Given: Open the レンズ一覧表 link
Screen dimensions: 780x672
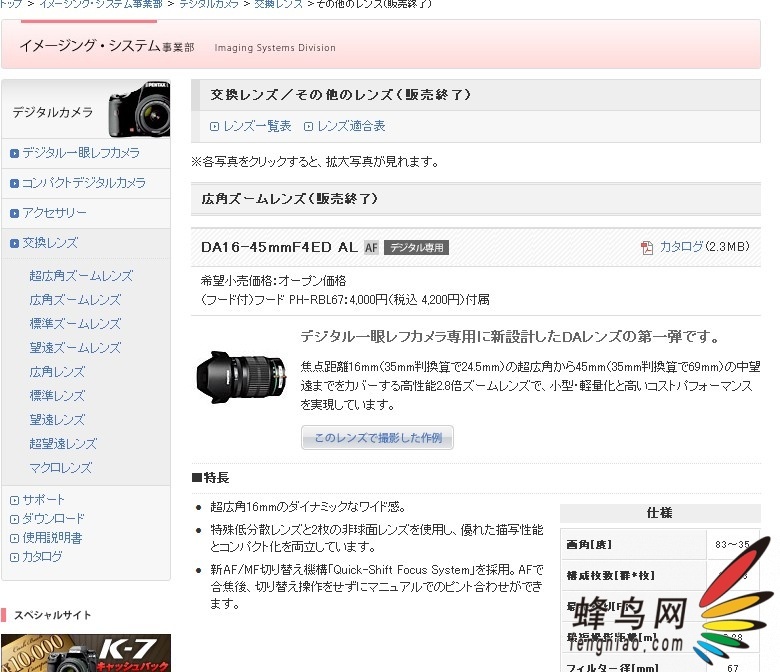Looking at the screenshot, I should 257,126.
